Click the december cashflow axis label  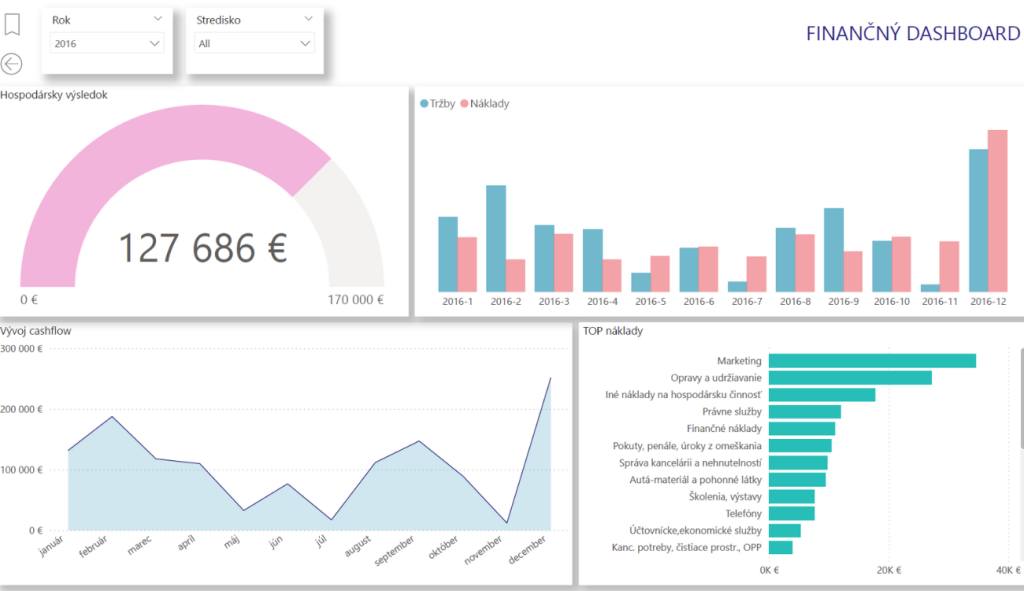click(x=527, y=550)
